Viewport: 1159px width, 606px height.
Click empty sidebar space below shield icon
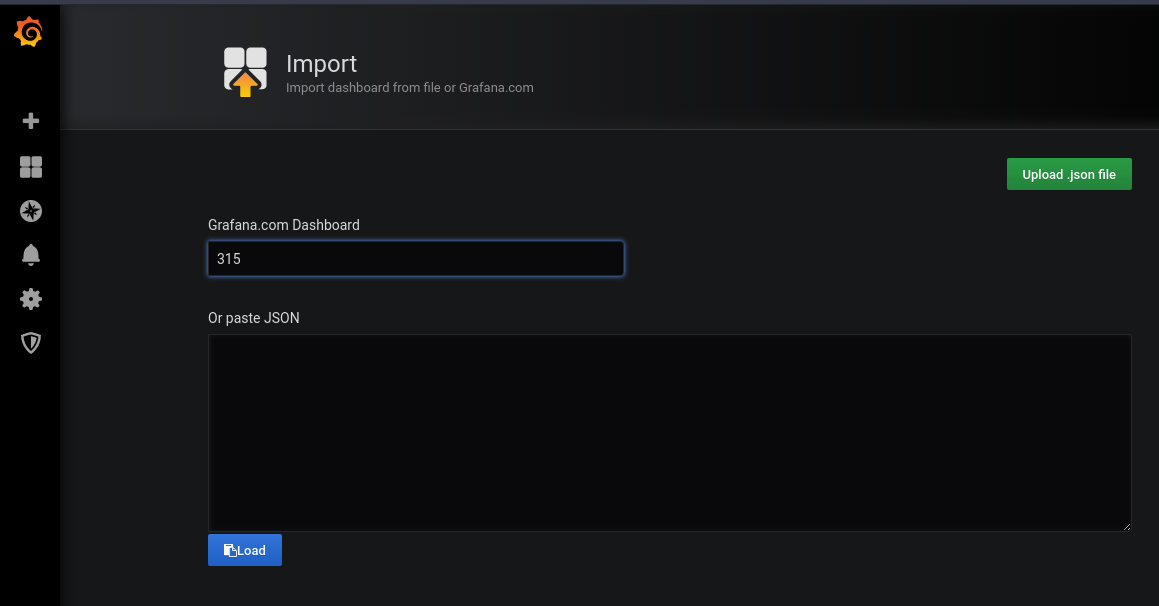click(30, 470)
